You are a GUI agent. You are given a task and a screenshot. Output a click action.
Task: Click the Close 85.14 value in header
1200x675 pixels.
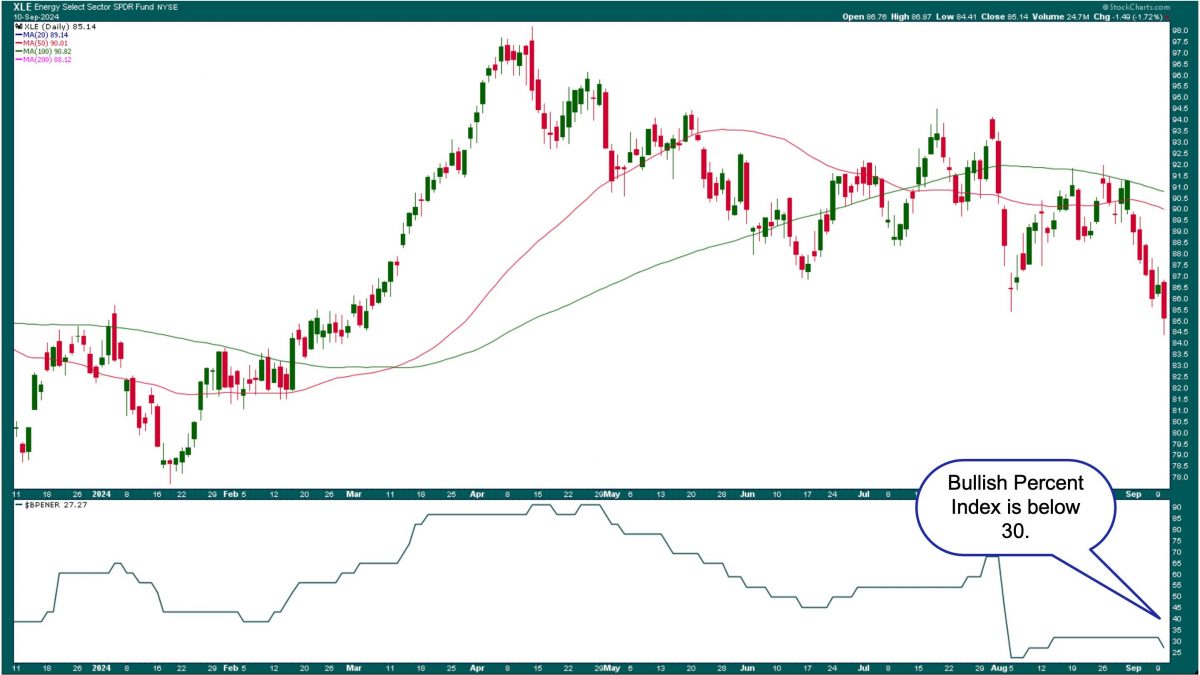coord(1003,16)
